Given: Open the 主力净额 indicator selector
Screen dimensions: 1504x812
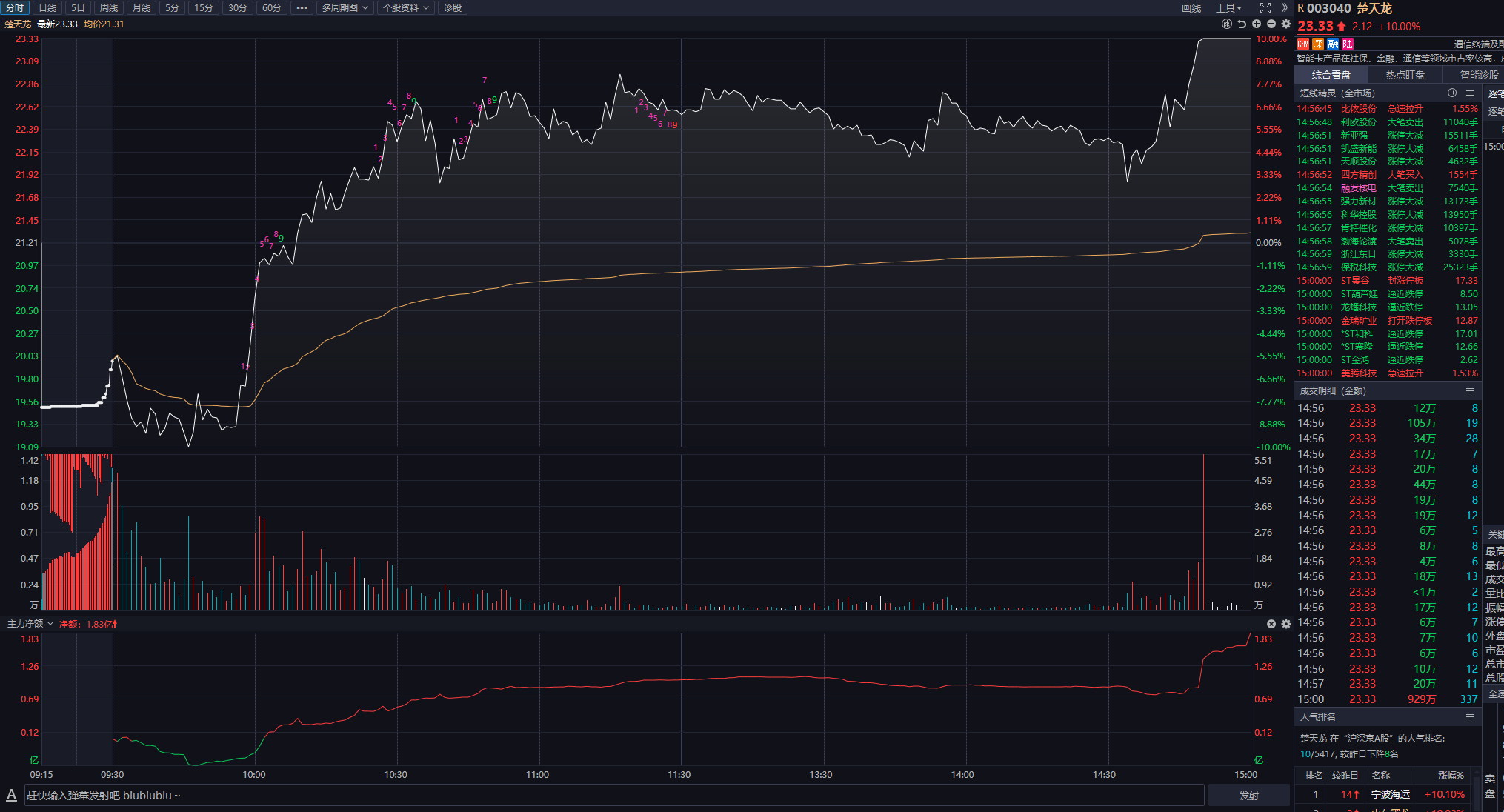Looking at the screenshot, I should [x=30, y=624].
